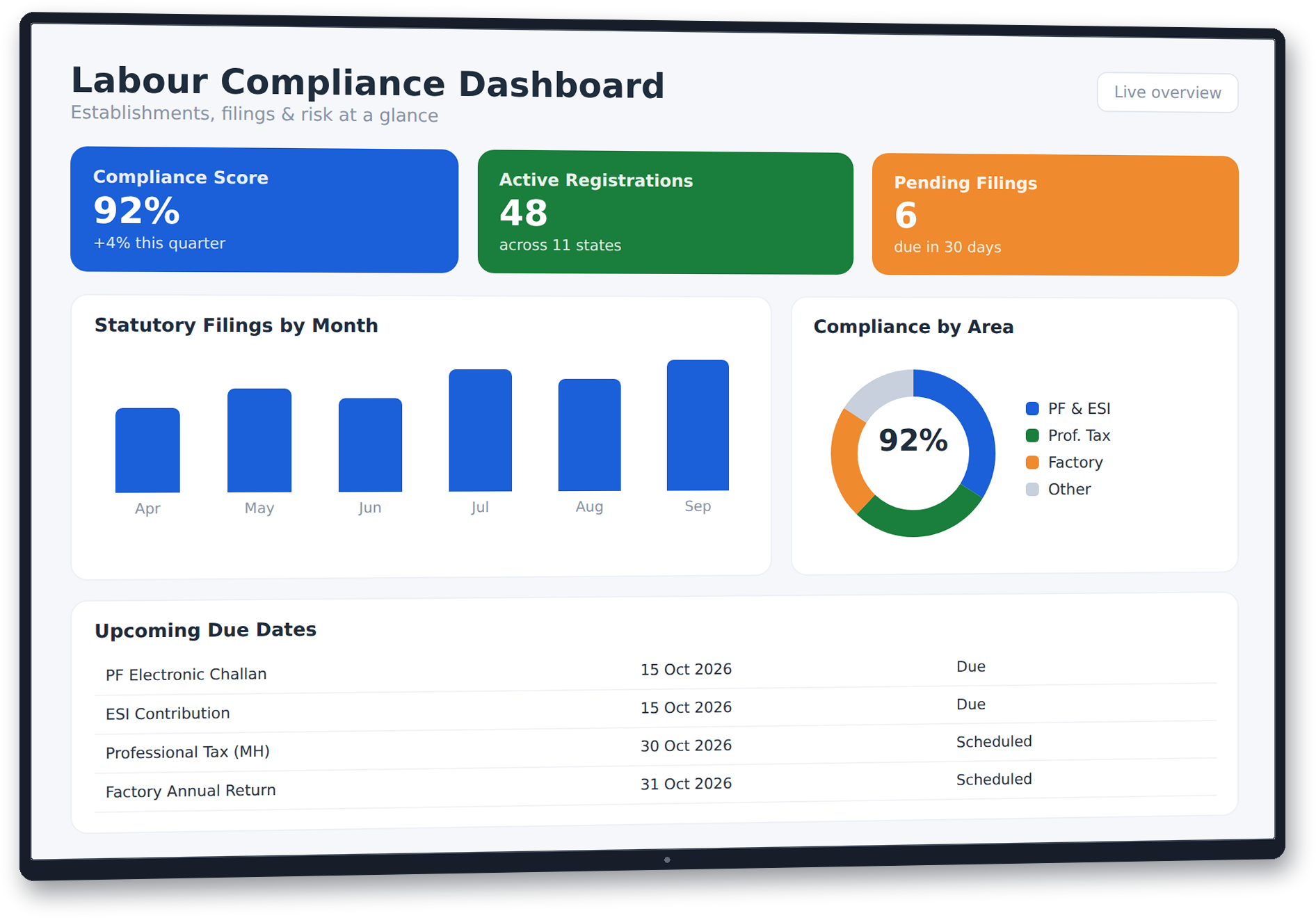The image size is (1316, 918).
Task: Open the Compliance Score card
Action: point(264,210)
